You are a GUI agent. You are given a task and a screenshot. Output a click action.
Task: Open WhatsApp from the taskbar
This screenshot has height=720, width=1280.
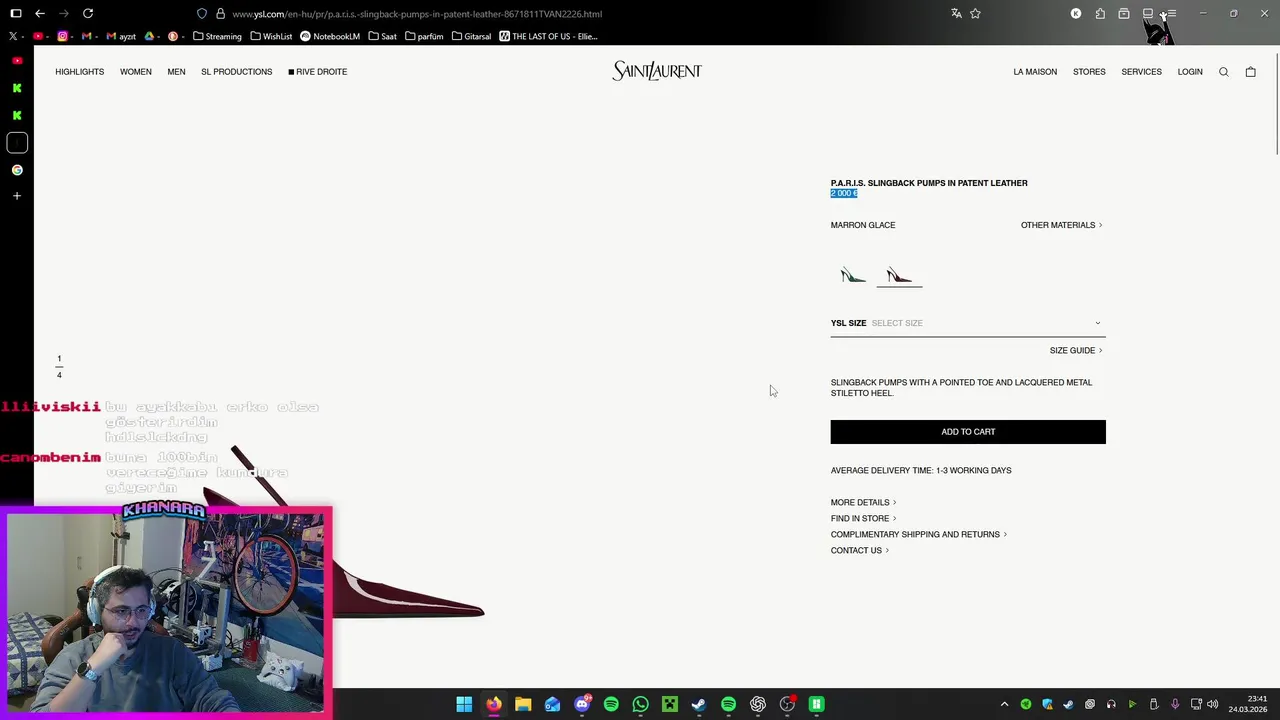640,704
